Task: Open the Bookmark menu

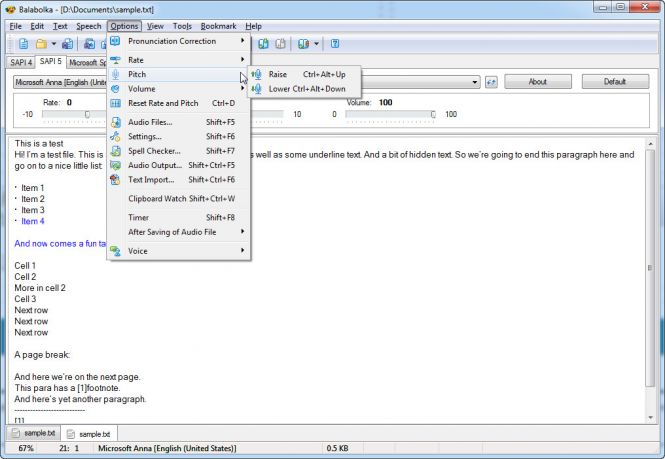Action: (x=218, y=25)
